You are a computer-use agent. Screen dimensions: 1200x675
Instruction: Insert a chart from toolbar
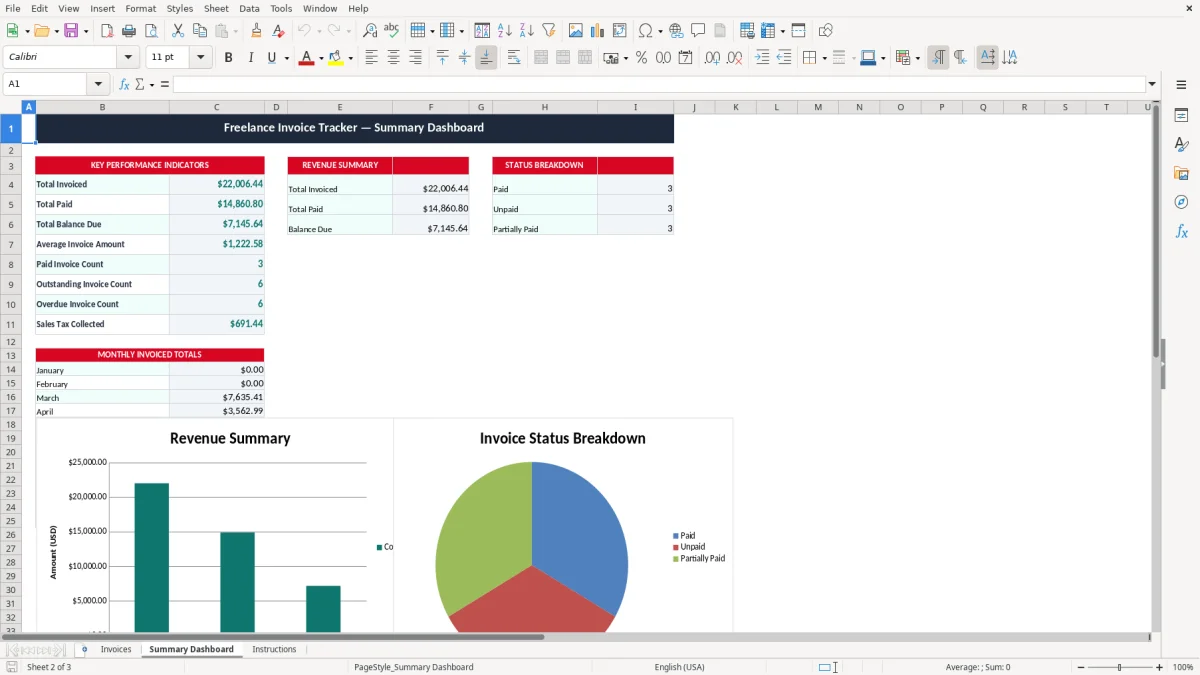pyautogui.click(x=597, y=31)
